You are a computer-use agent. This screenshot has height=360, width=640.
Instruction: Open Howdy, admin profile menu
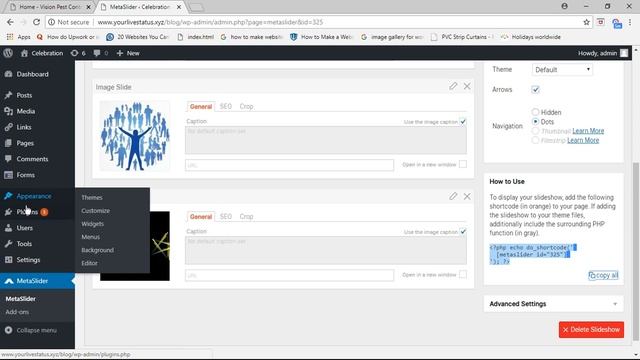click(x=603, y=53)
